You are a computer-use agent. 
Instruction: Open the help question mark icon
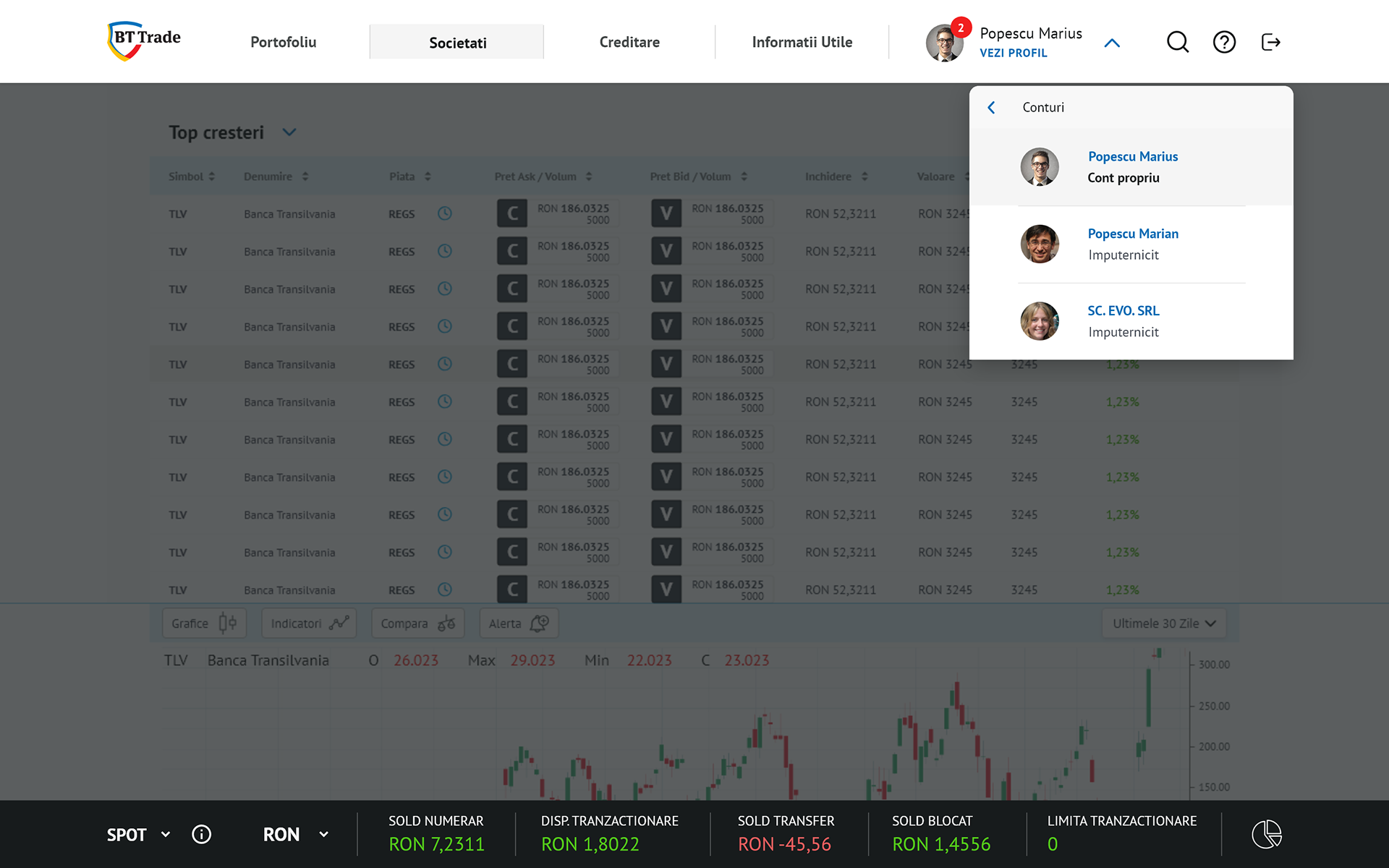pyautogui.click(x=1224, y=42)
